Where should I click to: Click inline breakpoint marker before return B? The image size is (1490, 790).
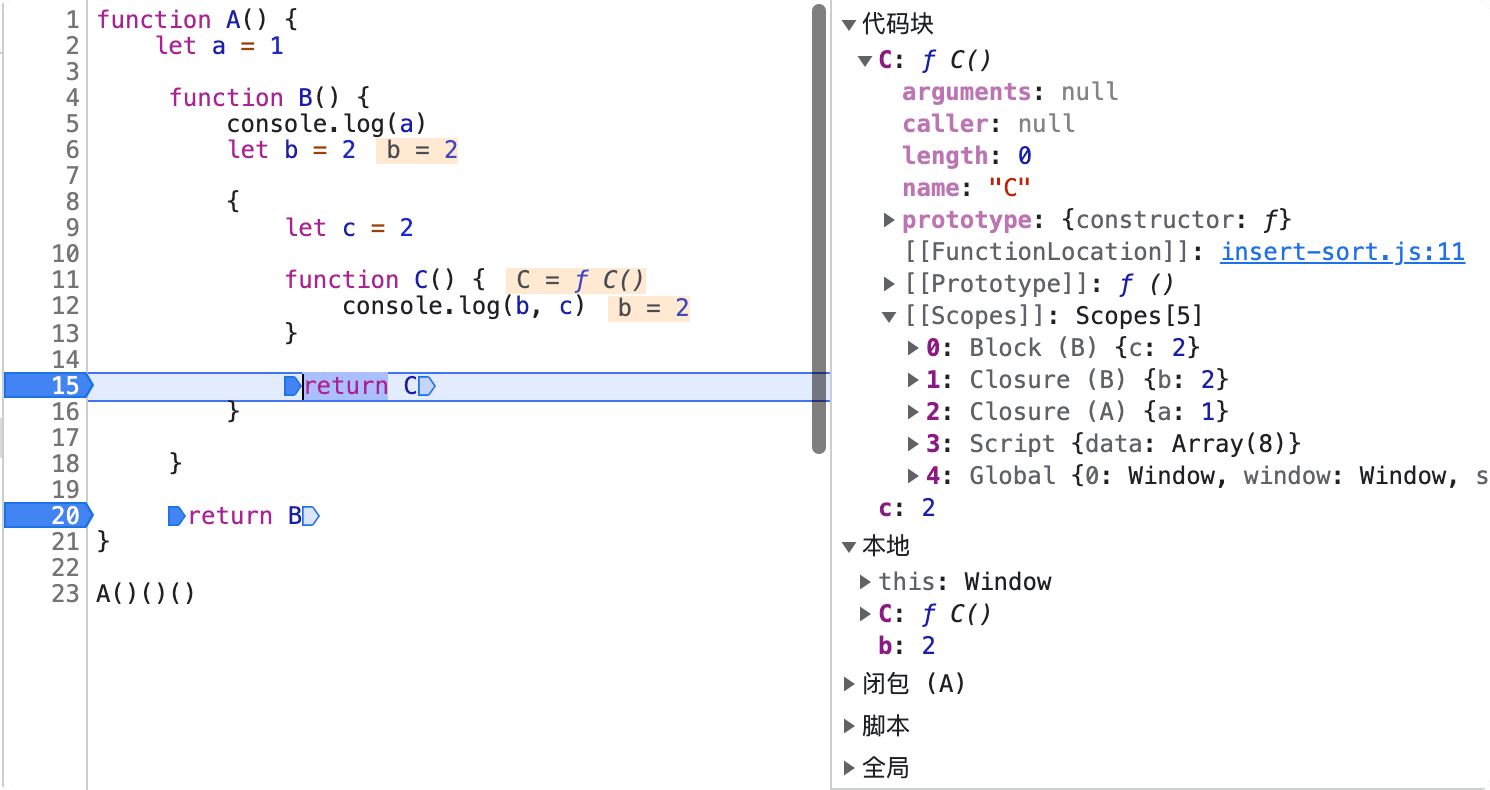click(176, 516)
